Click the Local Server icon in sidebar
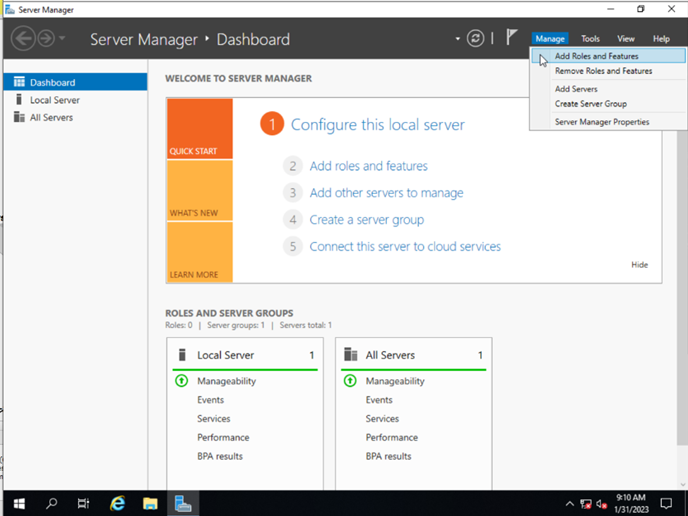The image size is (688, 516). coord(19,100)
